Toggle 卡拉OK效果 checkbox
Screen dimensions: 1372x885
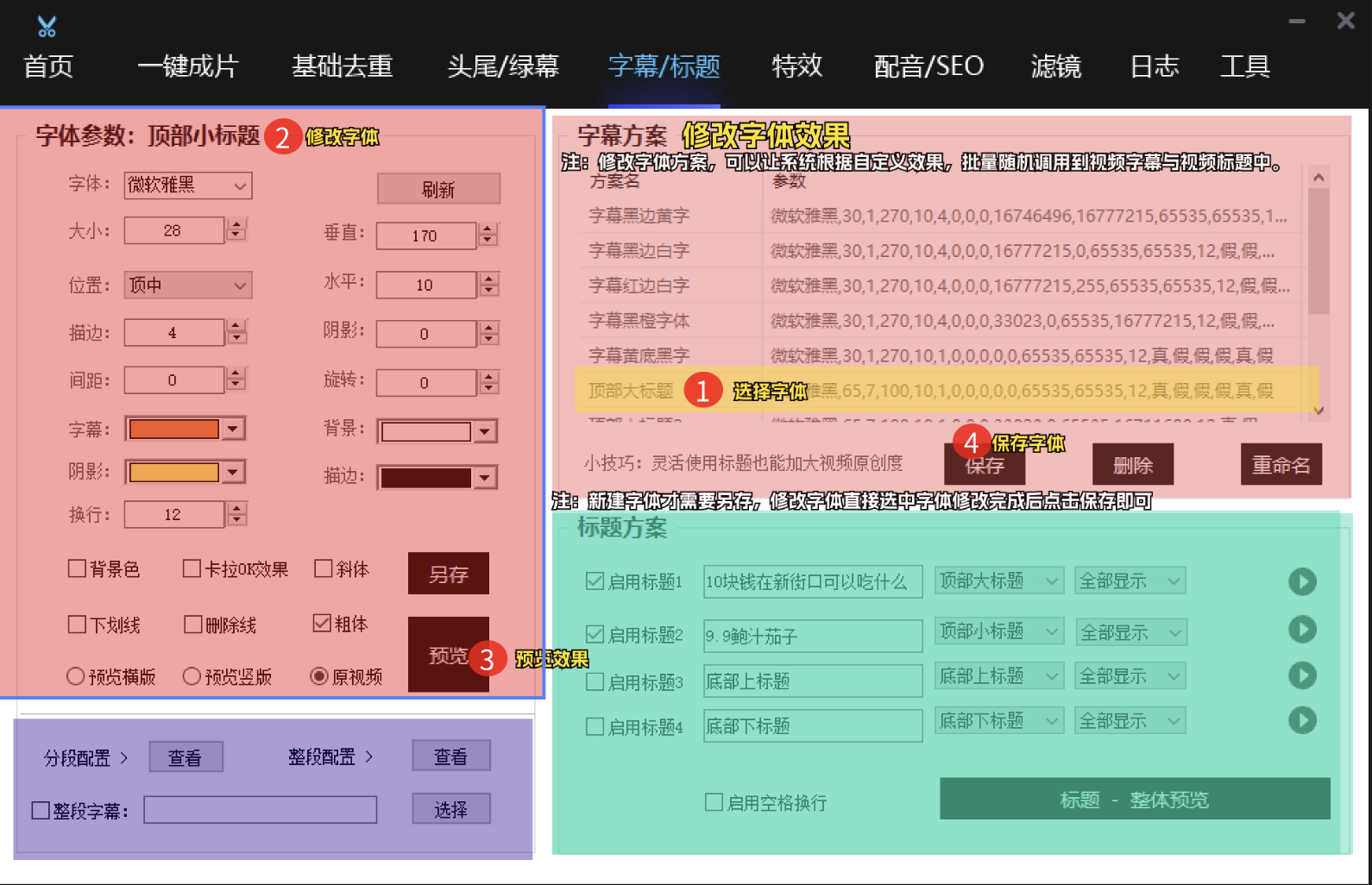[192, 568]
